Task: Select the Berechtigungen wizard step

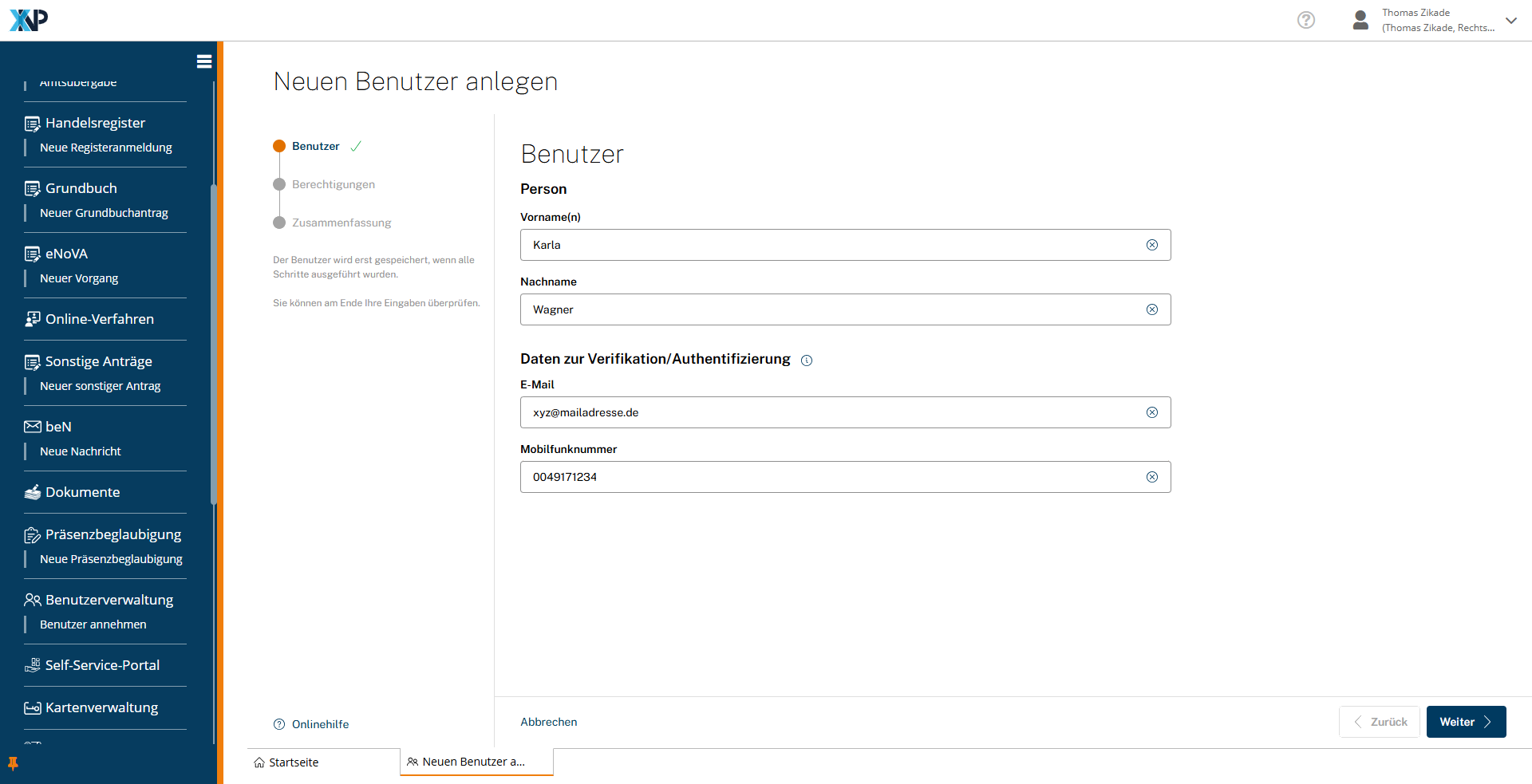Action: click(x=333, y=184)
